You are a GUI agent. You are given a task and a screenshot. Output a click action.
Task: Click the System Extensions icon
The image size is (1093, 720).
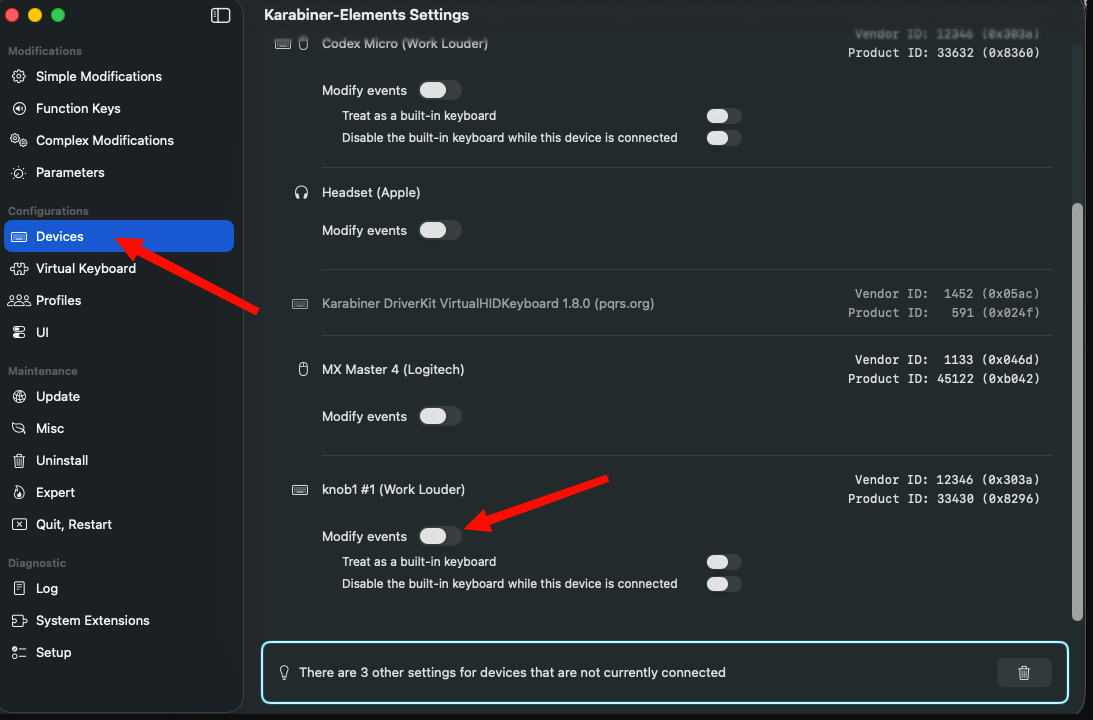[19, 620]
